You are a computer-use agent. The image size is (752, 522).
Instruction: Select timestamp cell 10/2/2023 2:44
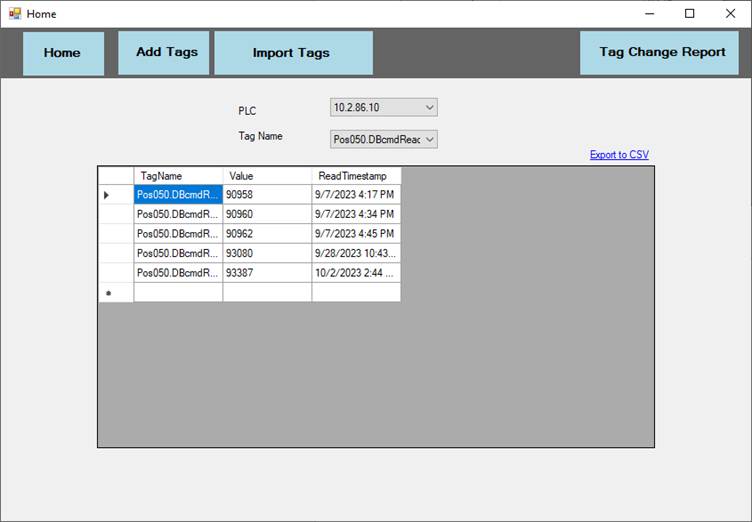click(355, 273)
